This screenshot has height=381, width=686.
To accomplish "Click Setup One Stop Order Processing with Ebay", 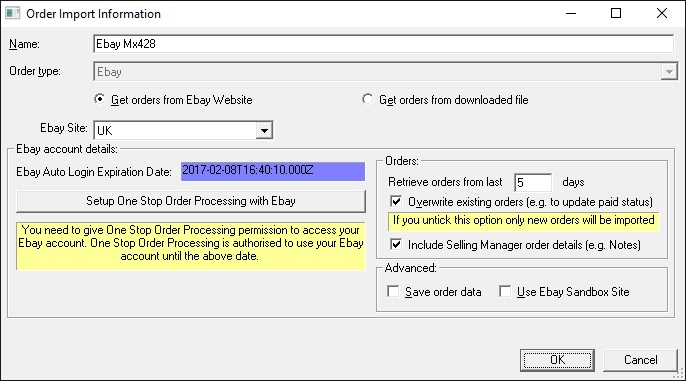I will coord(191,201).
